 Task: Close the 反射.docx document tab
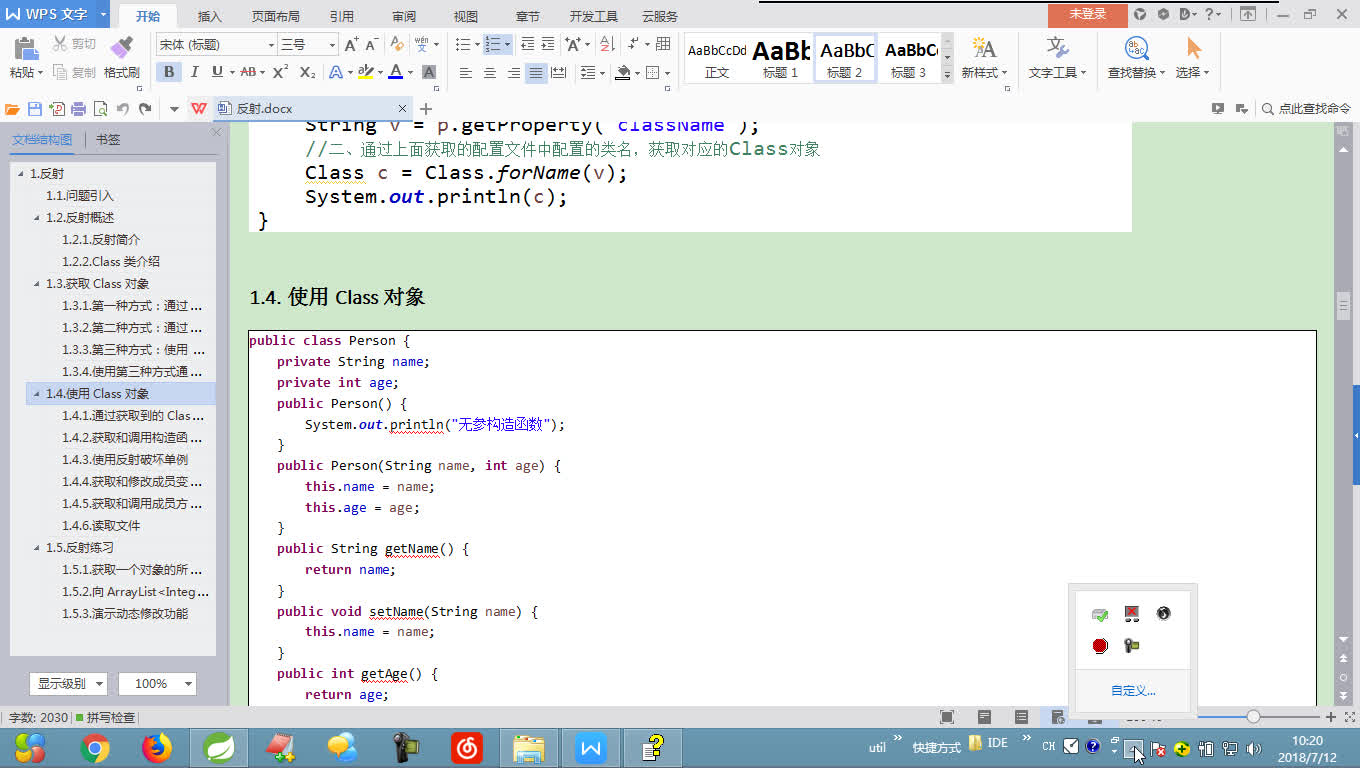403,108
